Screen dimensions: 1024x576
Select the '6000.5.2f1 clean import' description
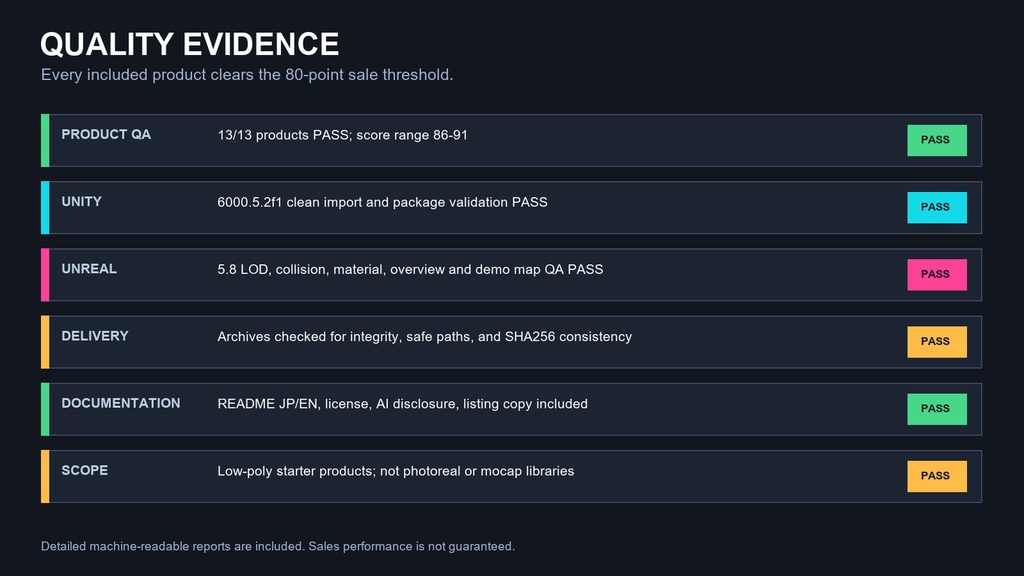point(382,202)
